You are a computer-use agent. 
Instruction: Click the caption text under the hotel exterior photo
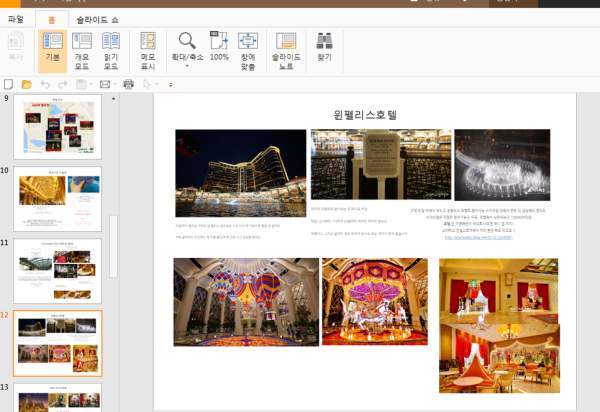[x=228, y=231]
